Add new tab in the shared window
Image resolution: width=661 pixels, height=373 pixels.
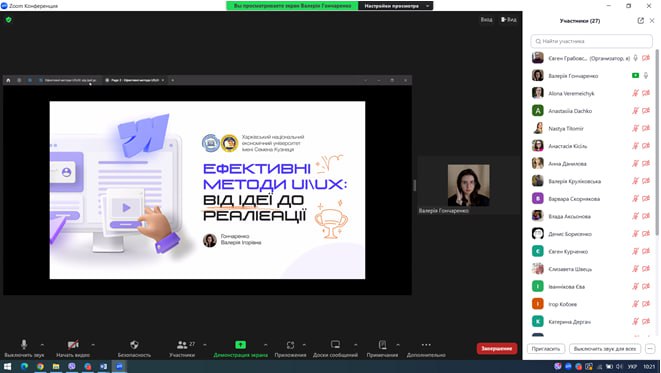click(x=172, y=80)
